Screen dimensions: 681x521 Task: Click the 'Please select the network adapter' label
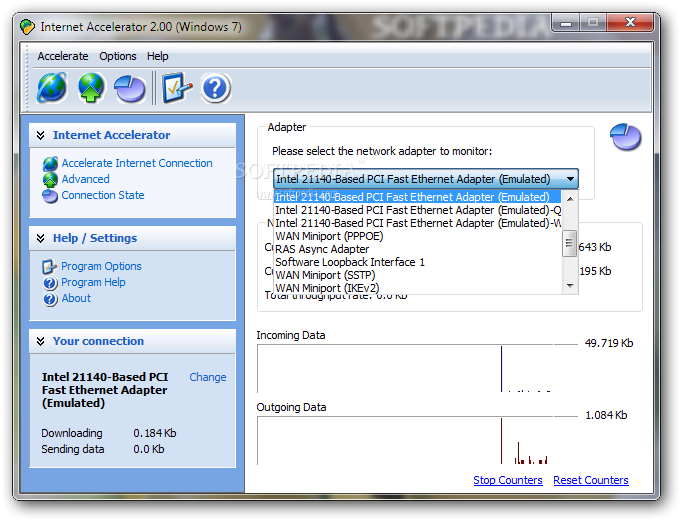click(382, 151)
